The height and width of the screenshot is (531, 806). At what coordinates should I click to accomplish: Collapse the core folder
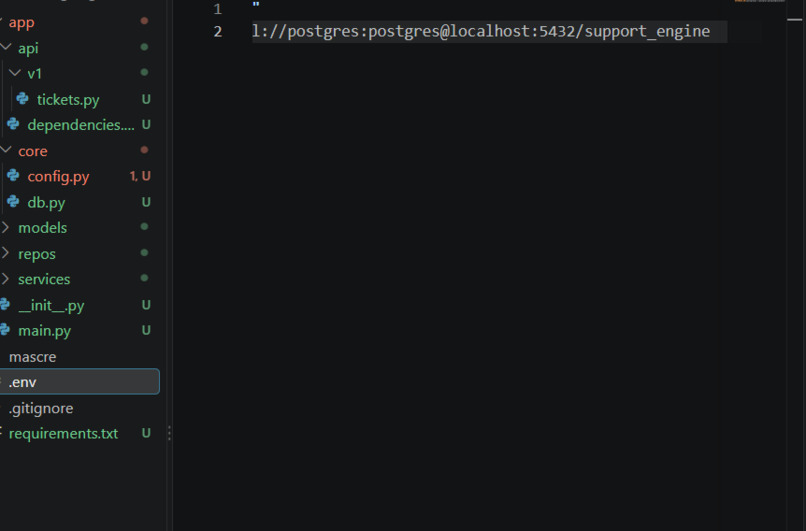pyautogui.click(x=6, y=150)
